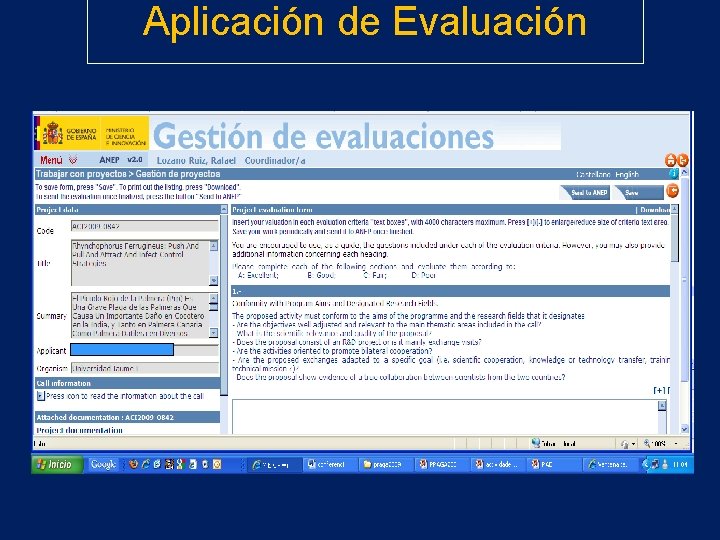Click the orange logout arrow icon beside home
720x540 pixels.
coord(683,160)
